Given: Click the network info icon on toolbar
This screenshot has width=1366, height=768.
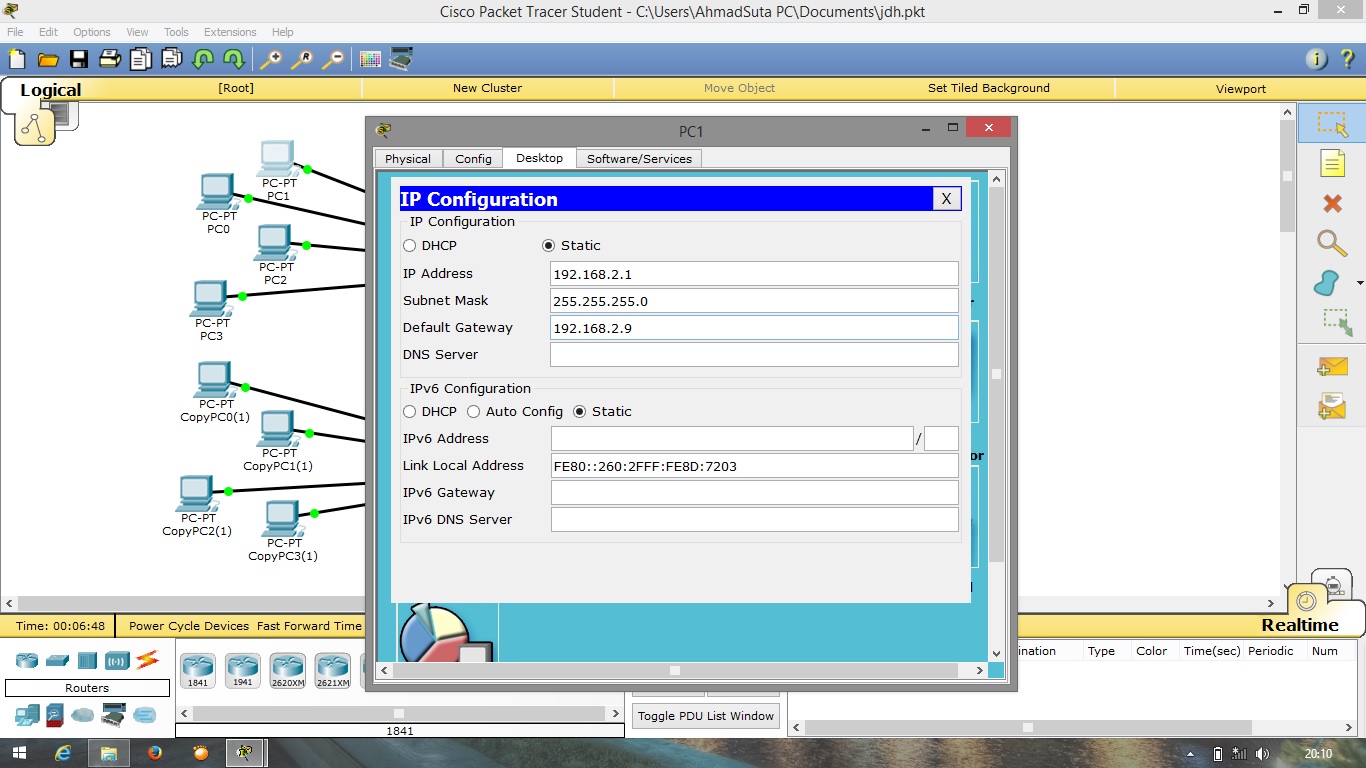Looking at the screenshot, I should [x=1317, y=59].
